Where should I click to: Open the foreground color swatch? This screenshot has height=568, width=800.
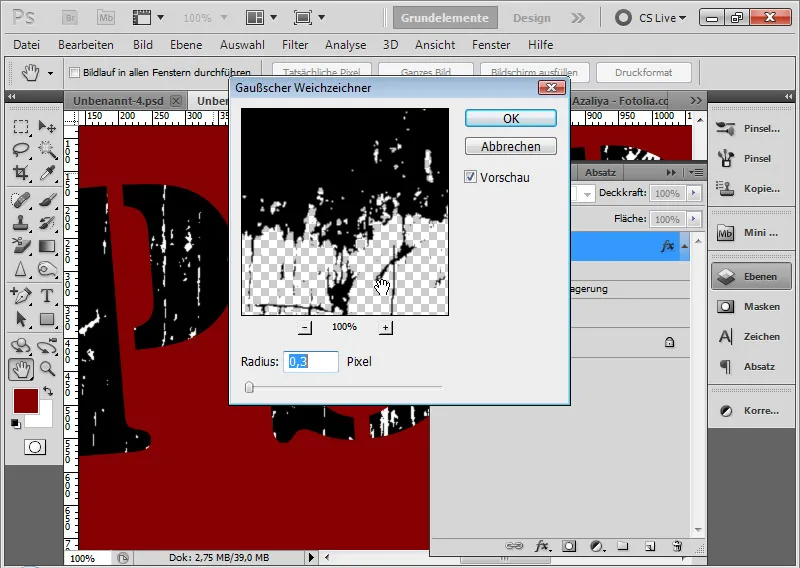(x=26, y=401)
